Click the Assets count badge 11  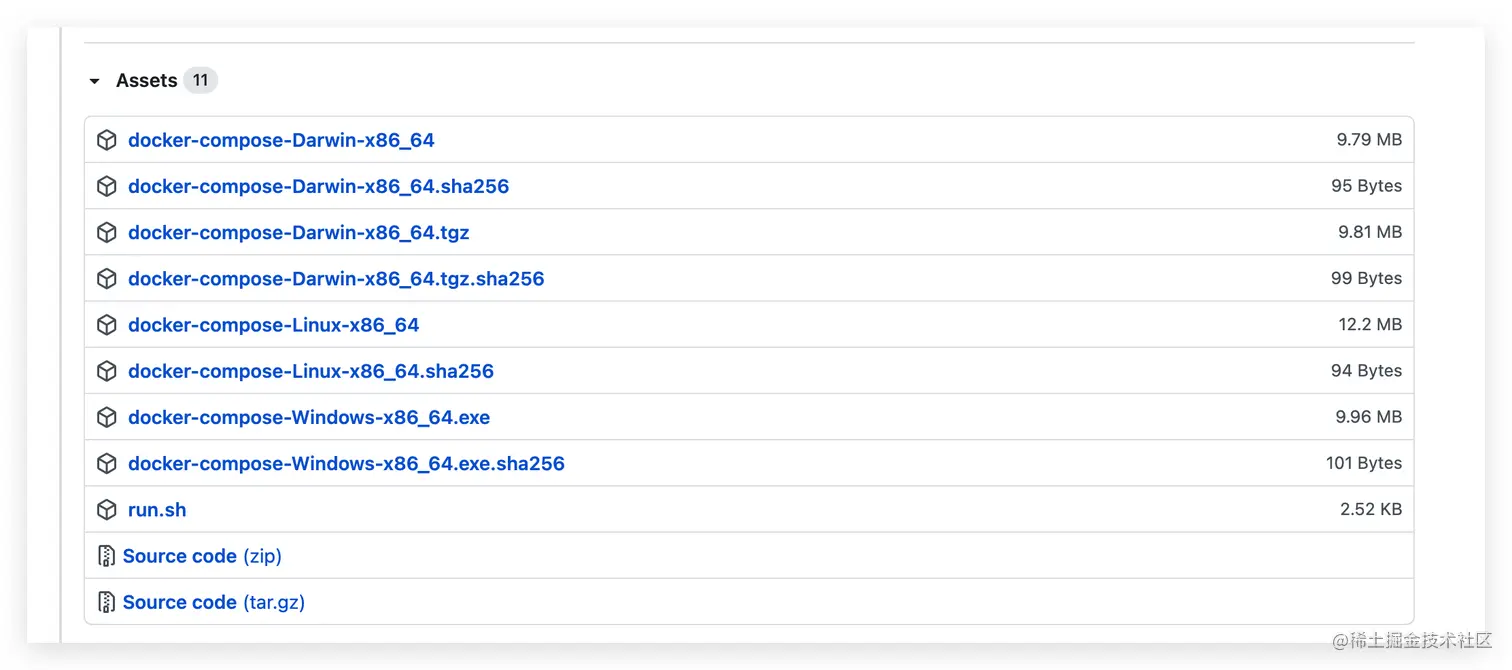pos(200,80)
